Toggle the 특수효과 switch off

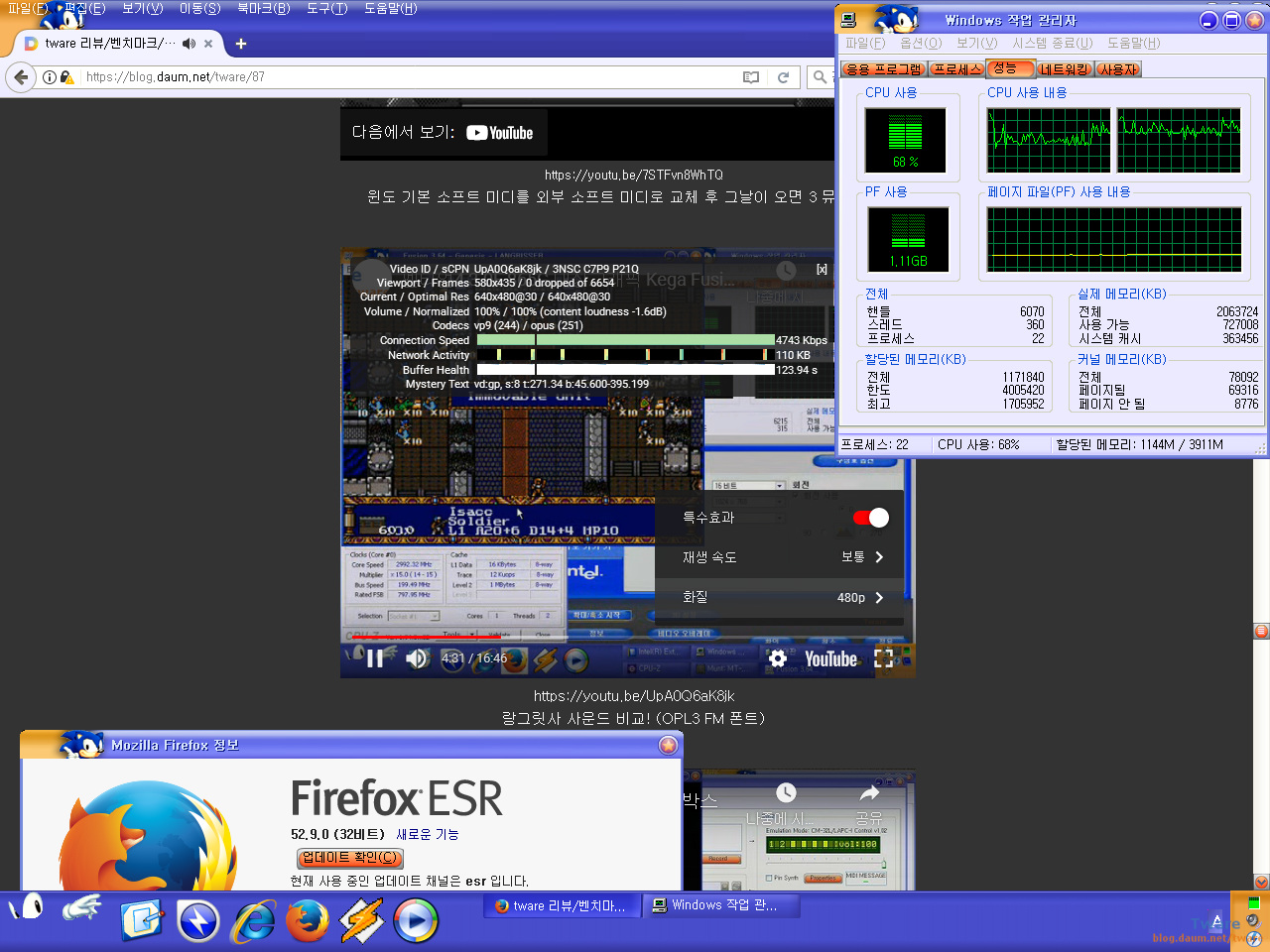click(x=871, y=518)
